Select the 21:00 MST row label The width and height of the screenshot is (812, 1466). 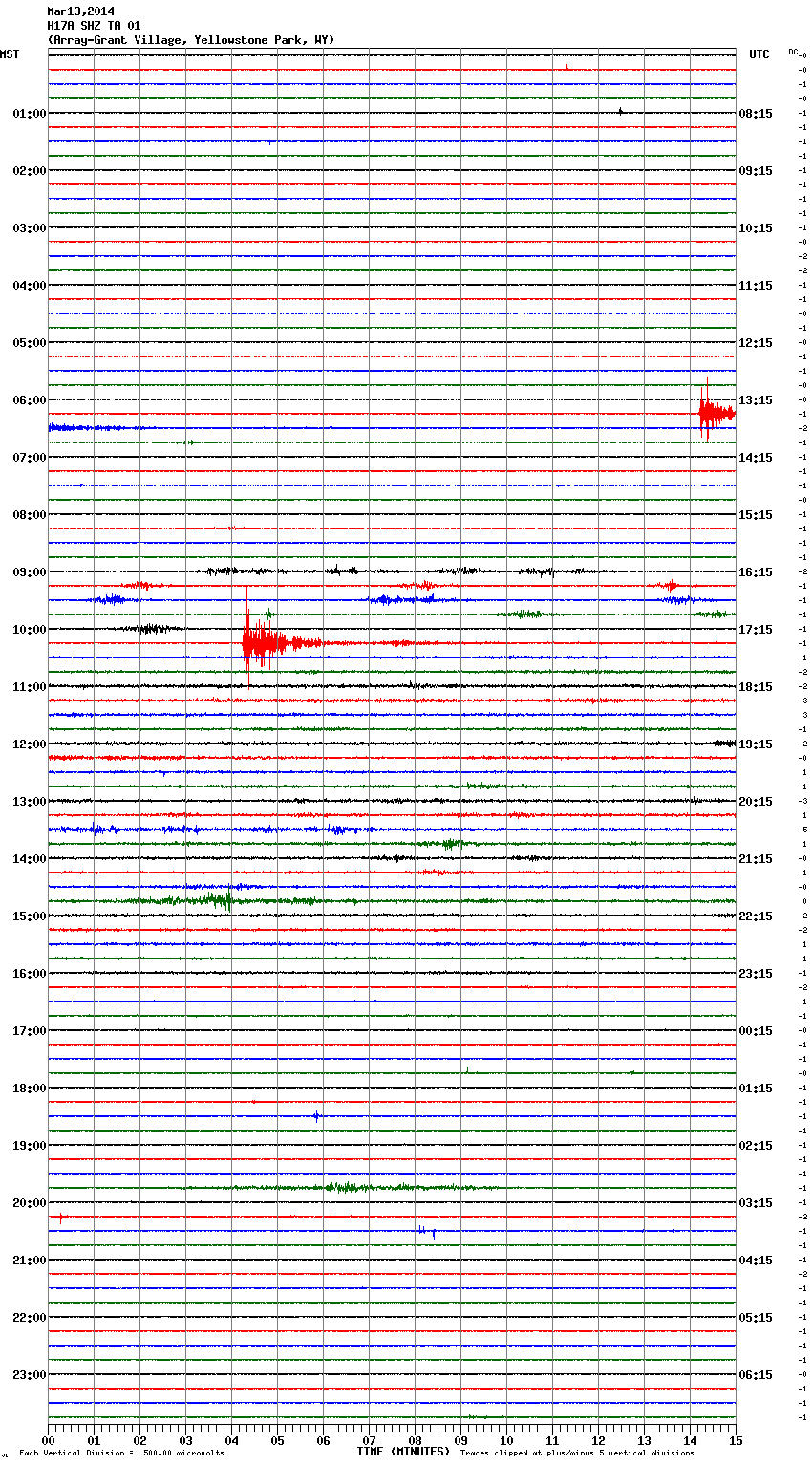tap(30, 1261)
